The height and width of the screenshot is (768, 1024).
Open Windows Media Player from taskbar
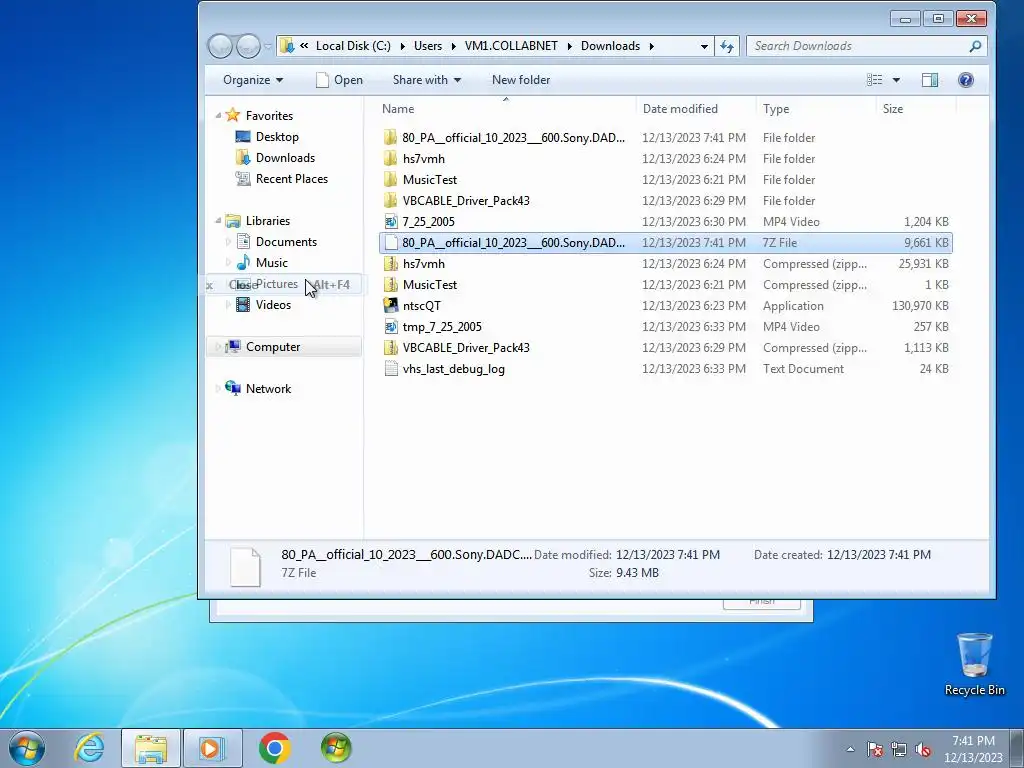212,748
